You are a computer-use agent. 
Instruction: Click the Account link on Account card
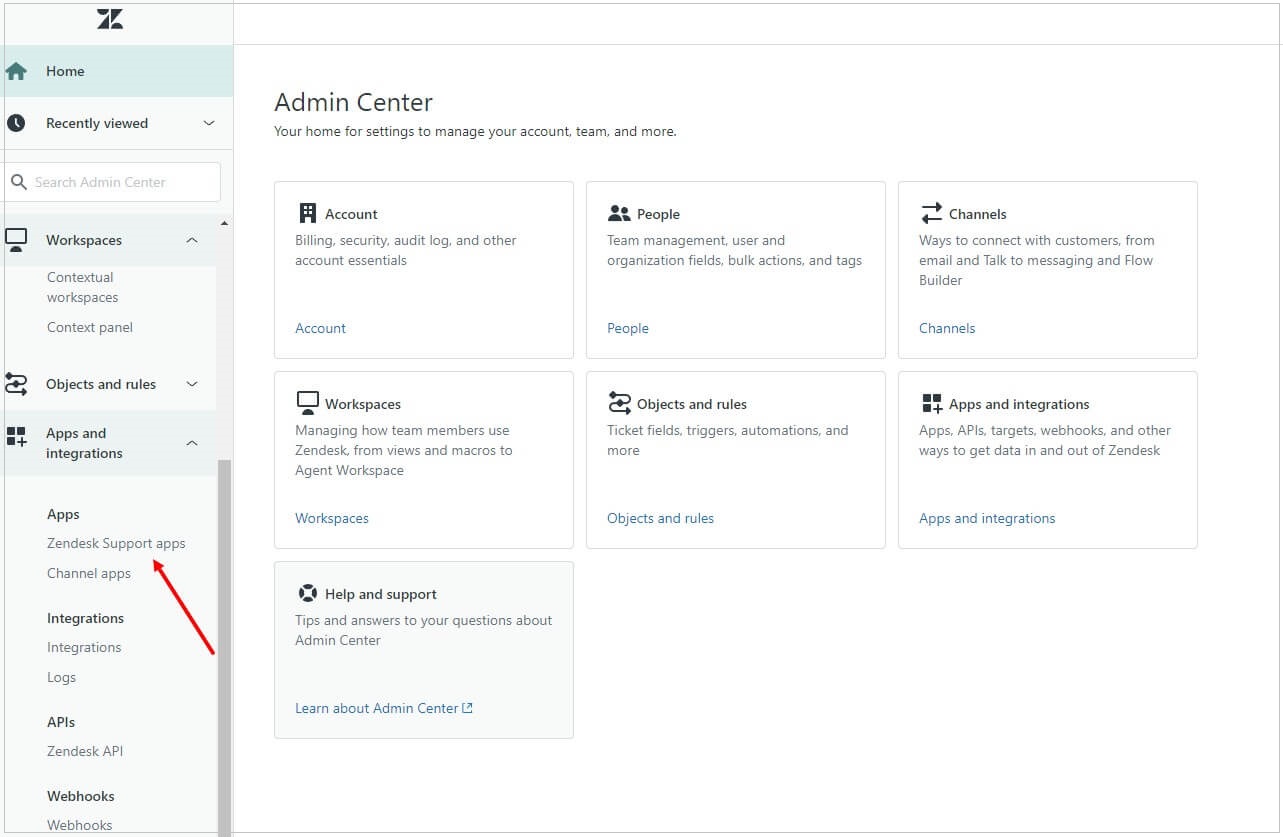(320, 328)
